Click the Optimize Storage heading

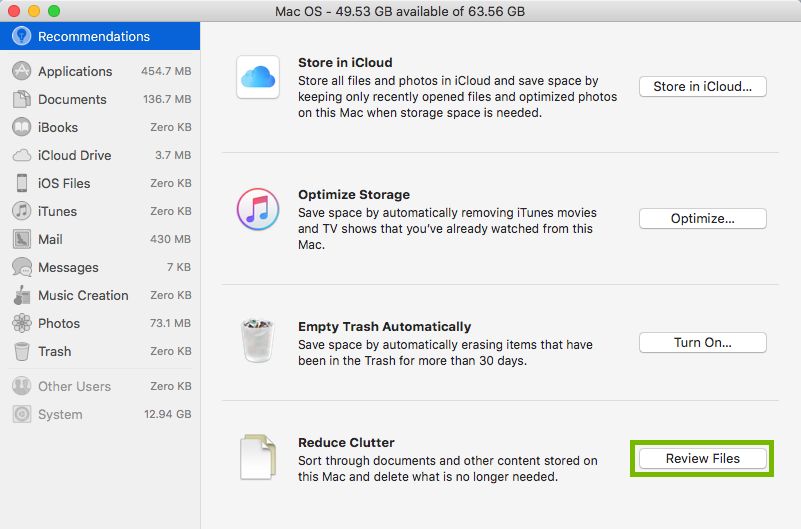click(x=354, y=195)
